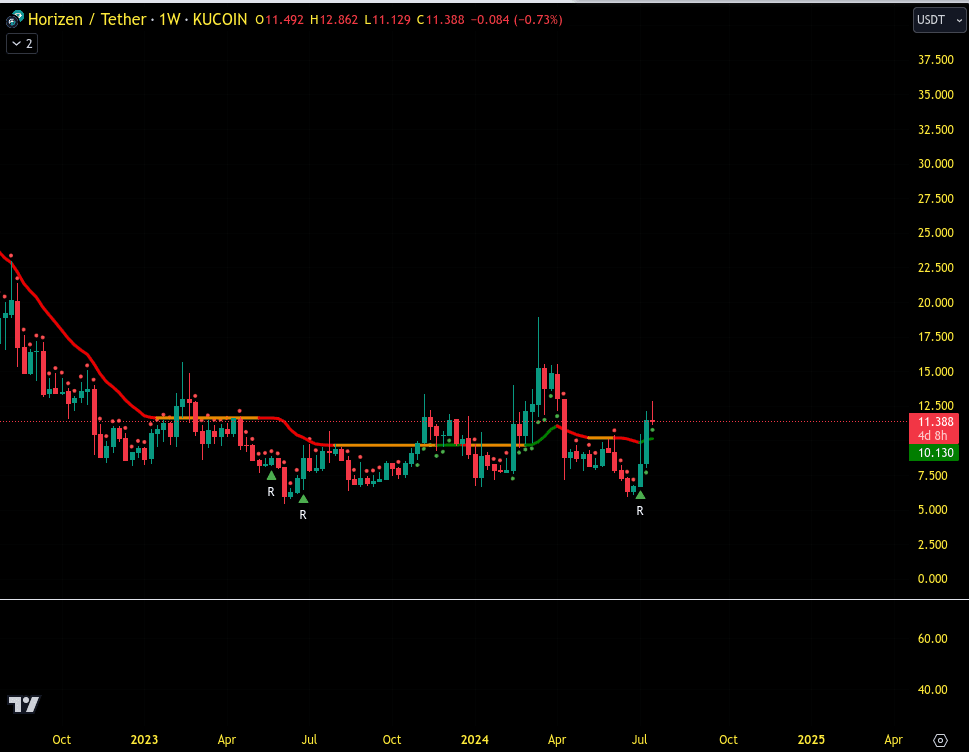
Task: Click the KUCOIN exchange label
Action: click(220, 20)
